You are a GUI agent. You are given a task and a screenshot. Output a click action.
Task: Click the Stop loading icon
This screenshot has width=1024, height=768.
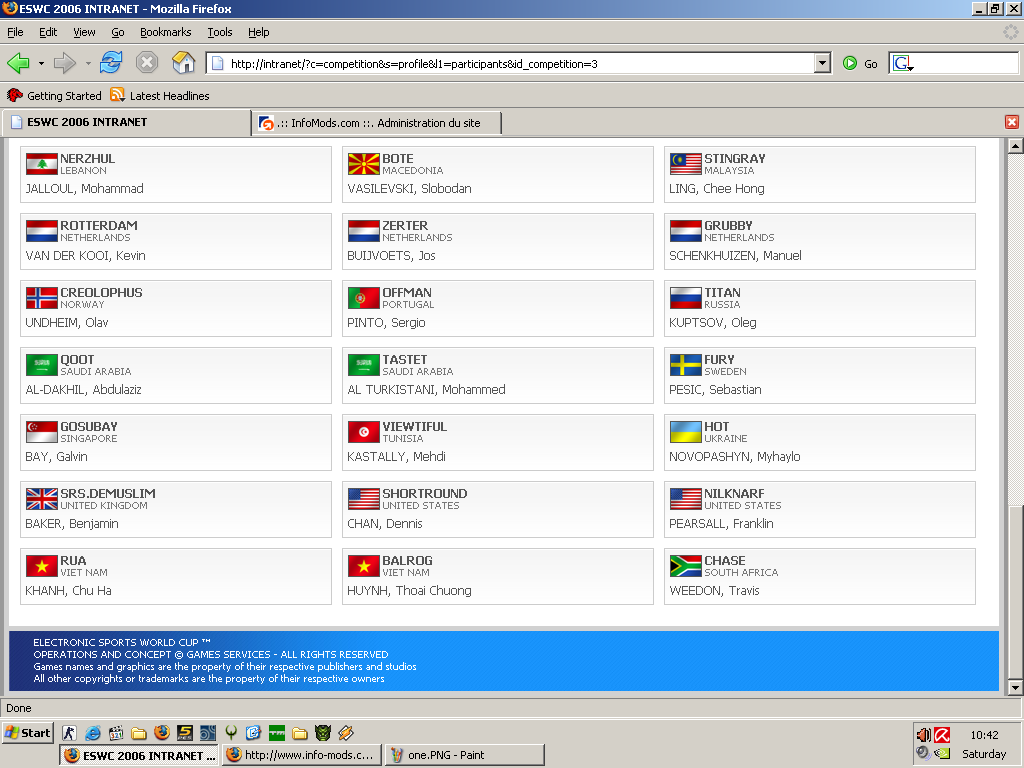(147, 63)
